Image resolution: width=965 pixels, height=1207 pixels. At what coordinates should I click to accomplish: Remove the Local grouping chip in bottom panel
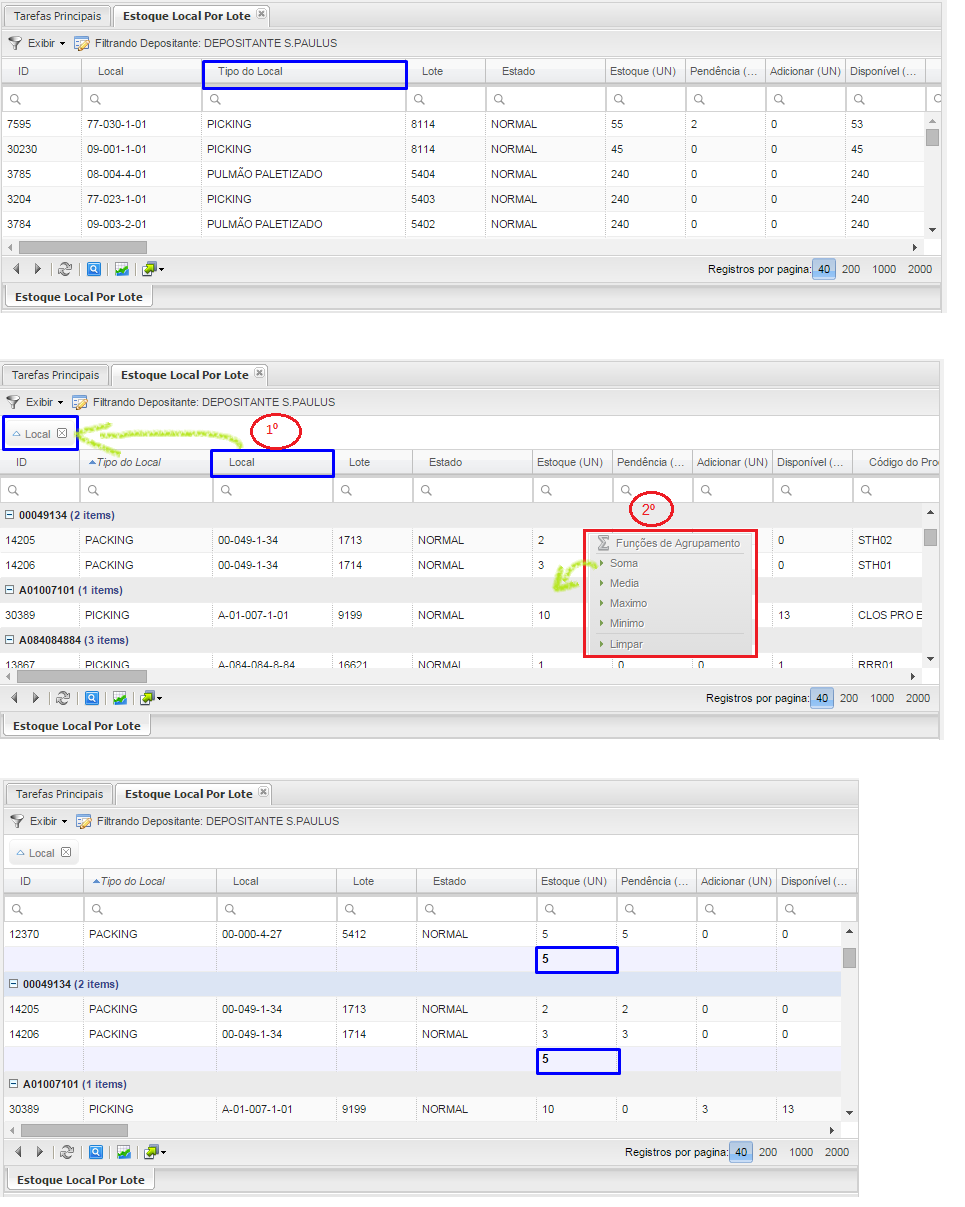pos(66,853)
